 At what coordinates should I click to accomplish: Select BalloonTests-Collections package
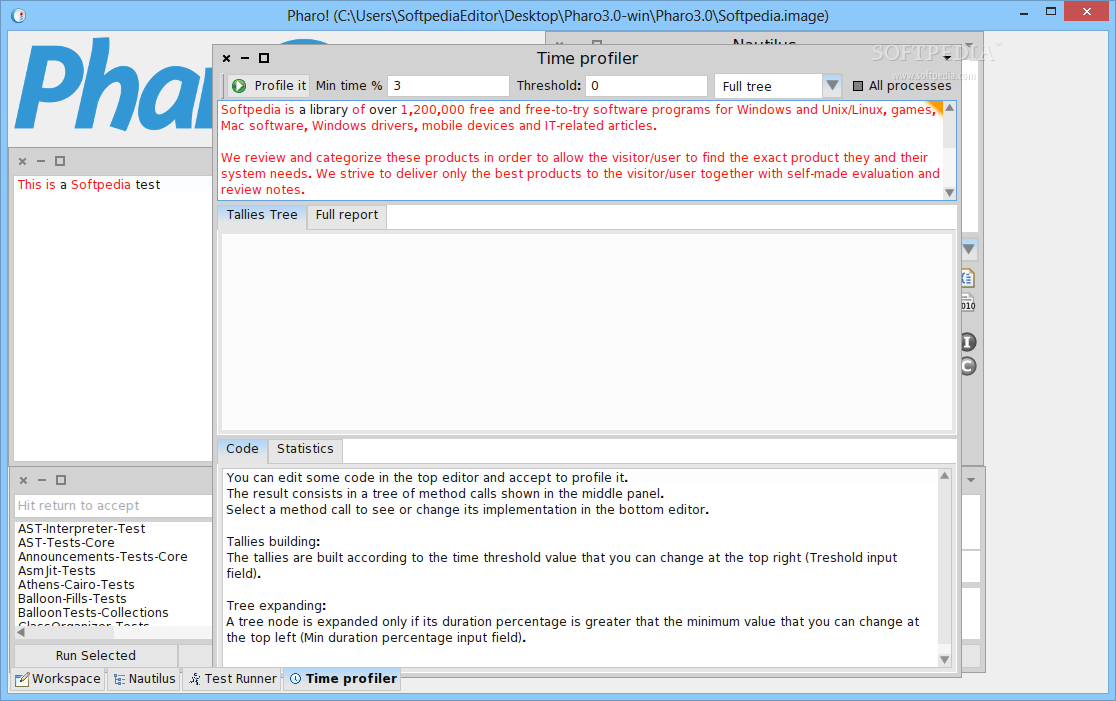(x=93, y=613)
